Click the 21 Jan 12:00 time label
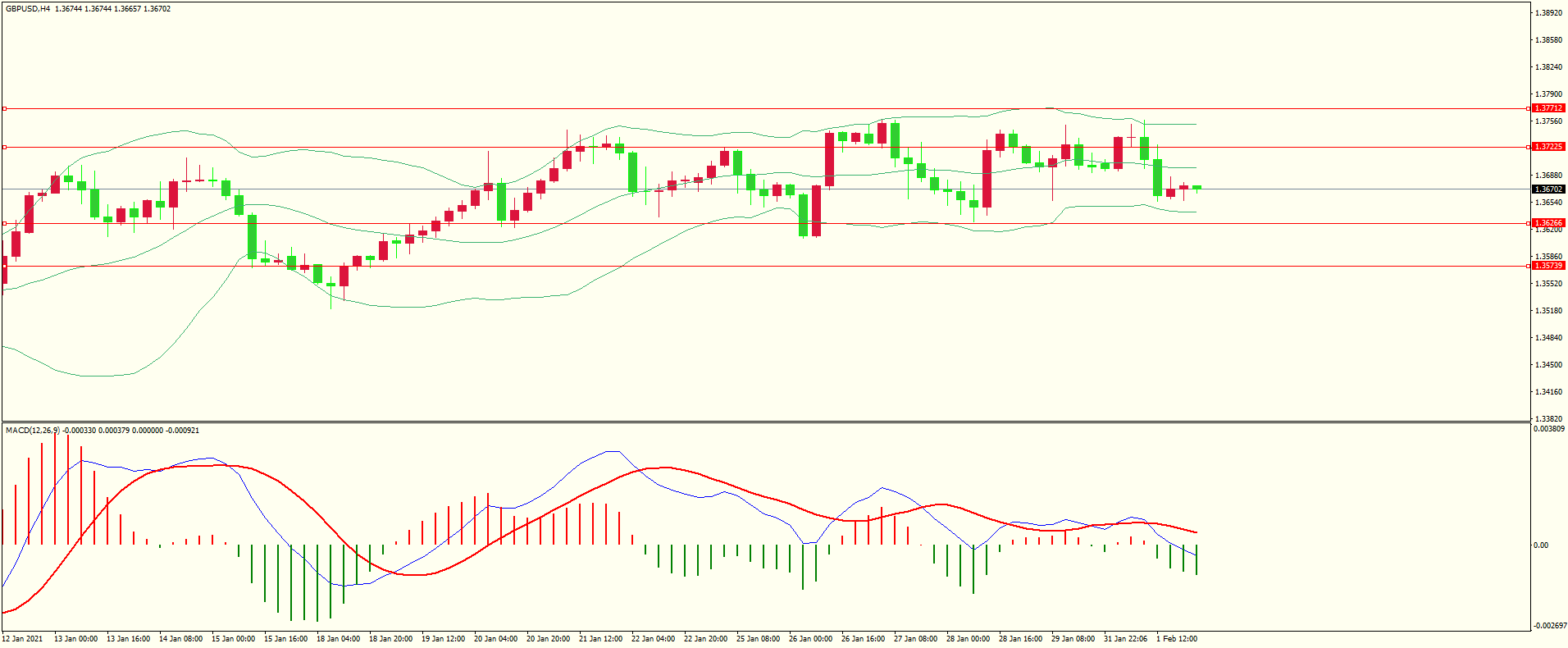Image resolution: width=1568 pixels, height=648 pixels. coord(600,639)
